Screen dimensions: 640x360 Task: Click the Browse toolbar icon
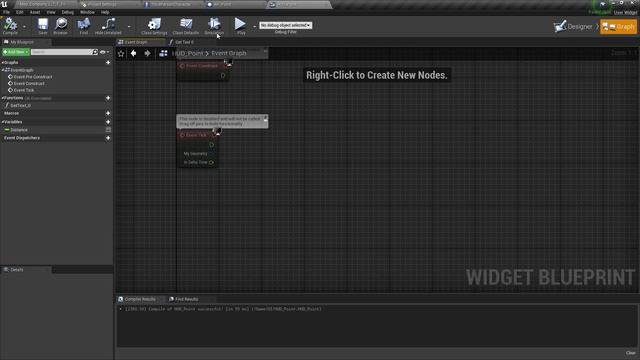coord(60,26)
